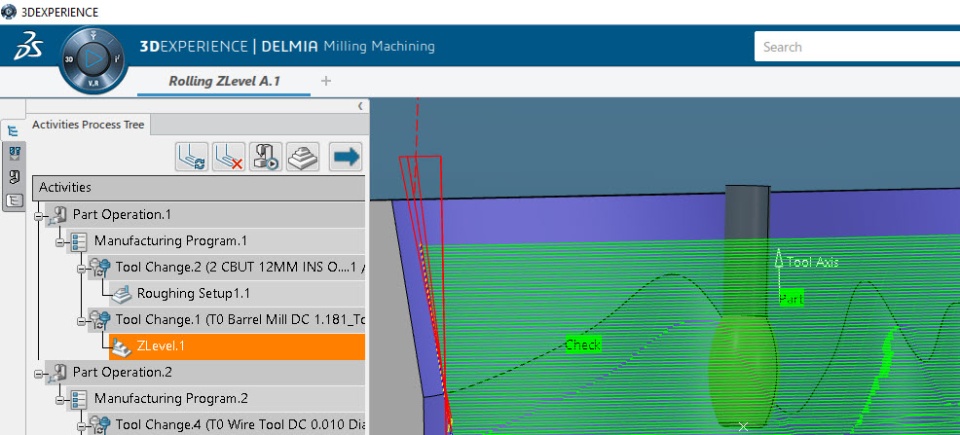Click the green Check label in viewport
The width and height of the screenshot is (960, 435).
coord(583,345)
